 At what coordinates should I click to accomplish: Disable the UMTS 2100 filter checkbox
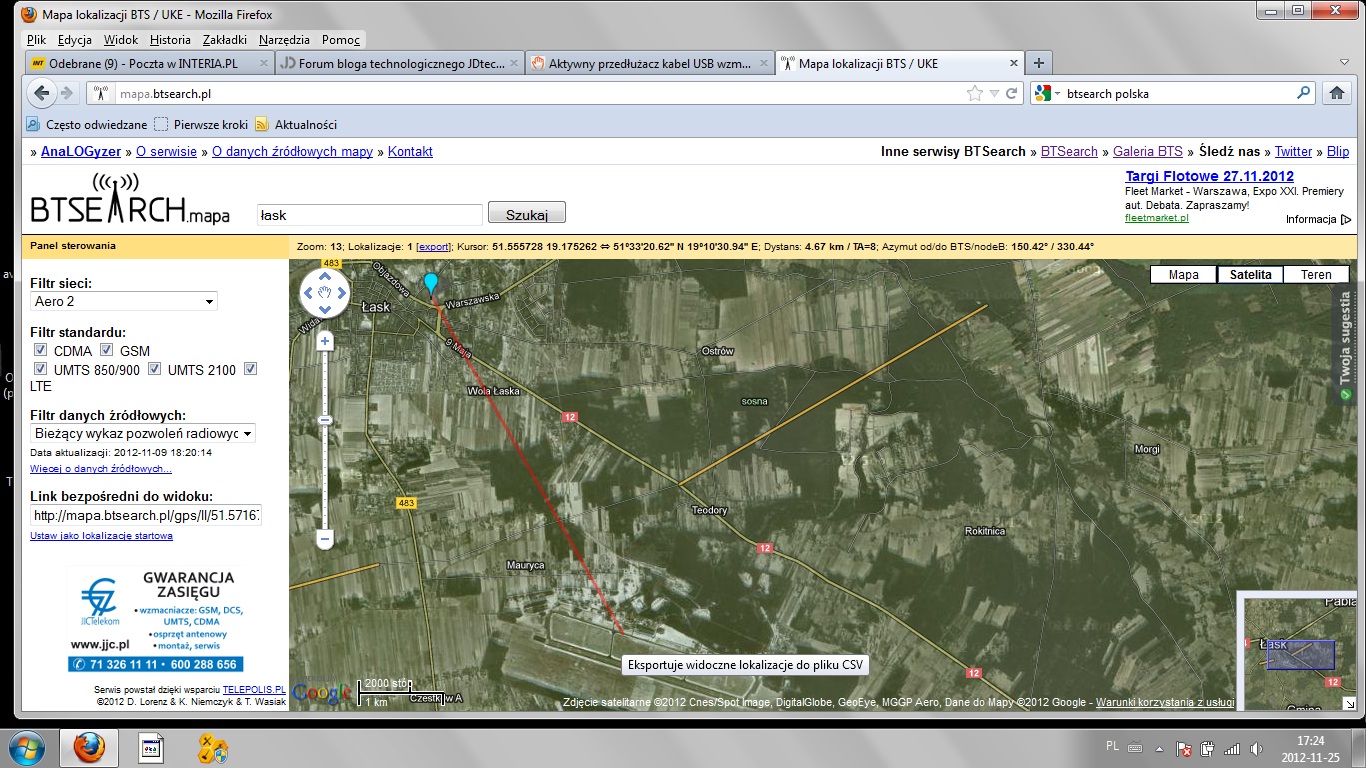[x=155, y=369]
